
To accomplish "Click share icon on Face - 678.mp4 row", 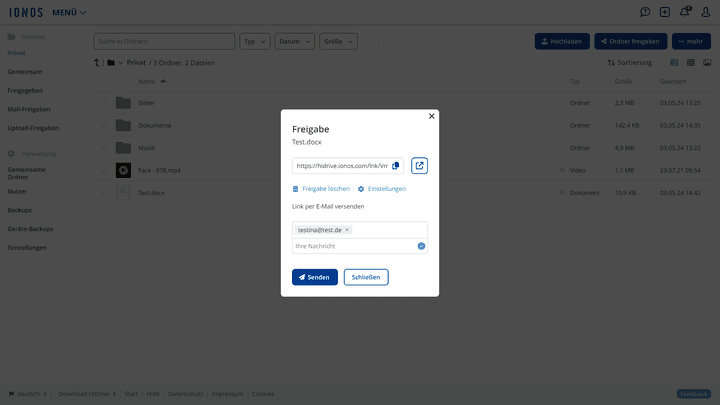I will (x=562, y=170).
